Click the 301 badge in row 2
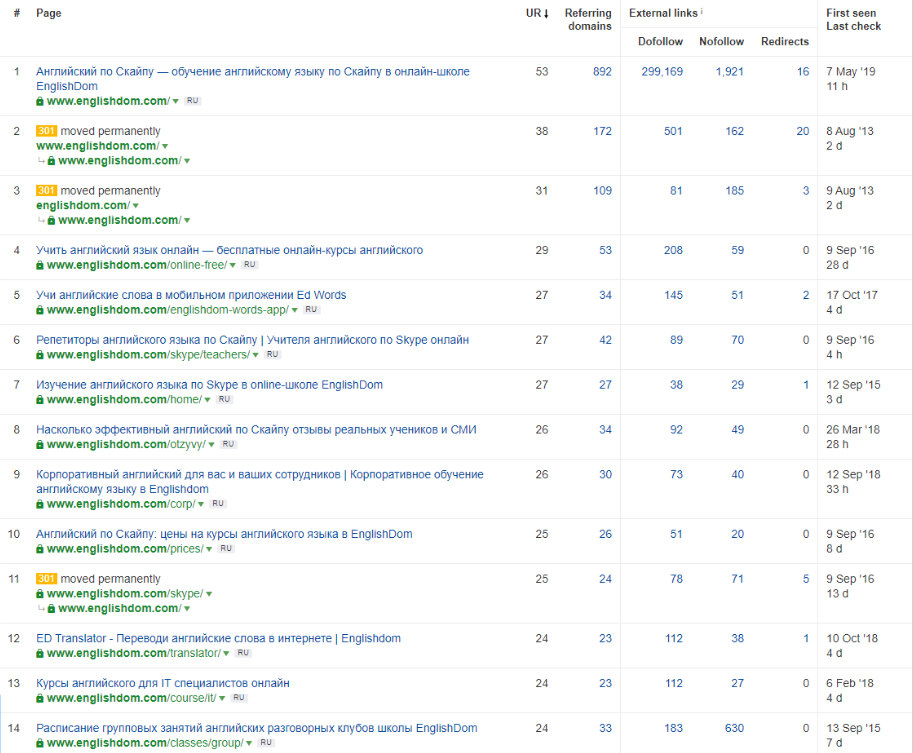 coord(46,131)
